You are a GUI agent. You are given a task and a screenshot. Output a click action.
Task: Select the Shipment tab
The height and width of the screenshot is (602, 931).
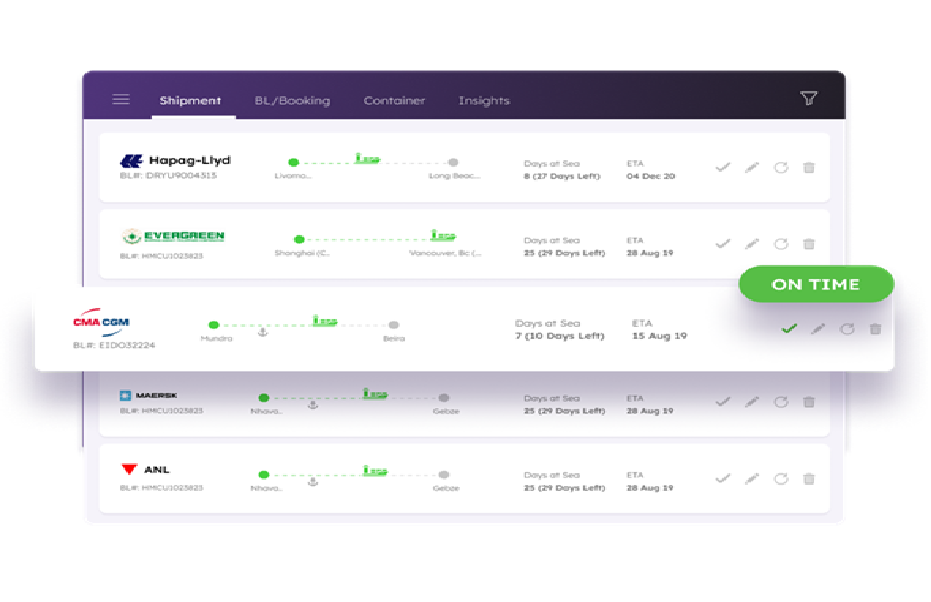[x=190, y=100]
